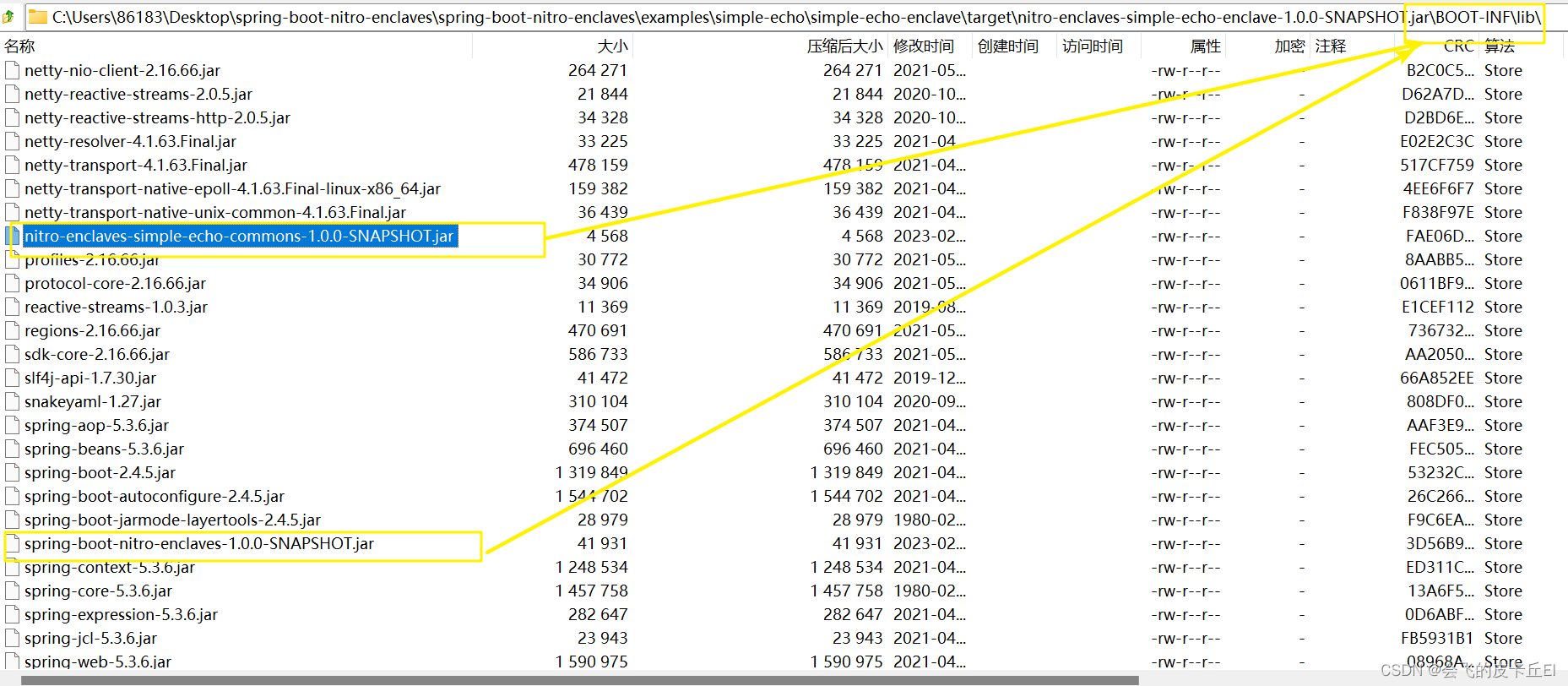Click file icon of spring-web-5.3.6.jar

(x=12, y=661)
